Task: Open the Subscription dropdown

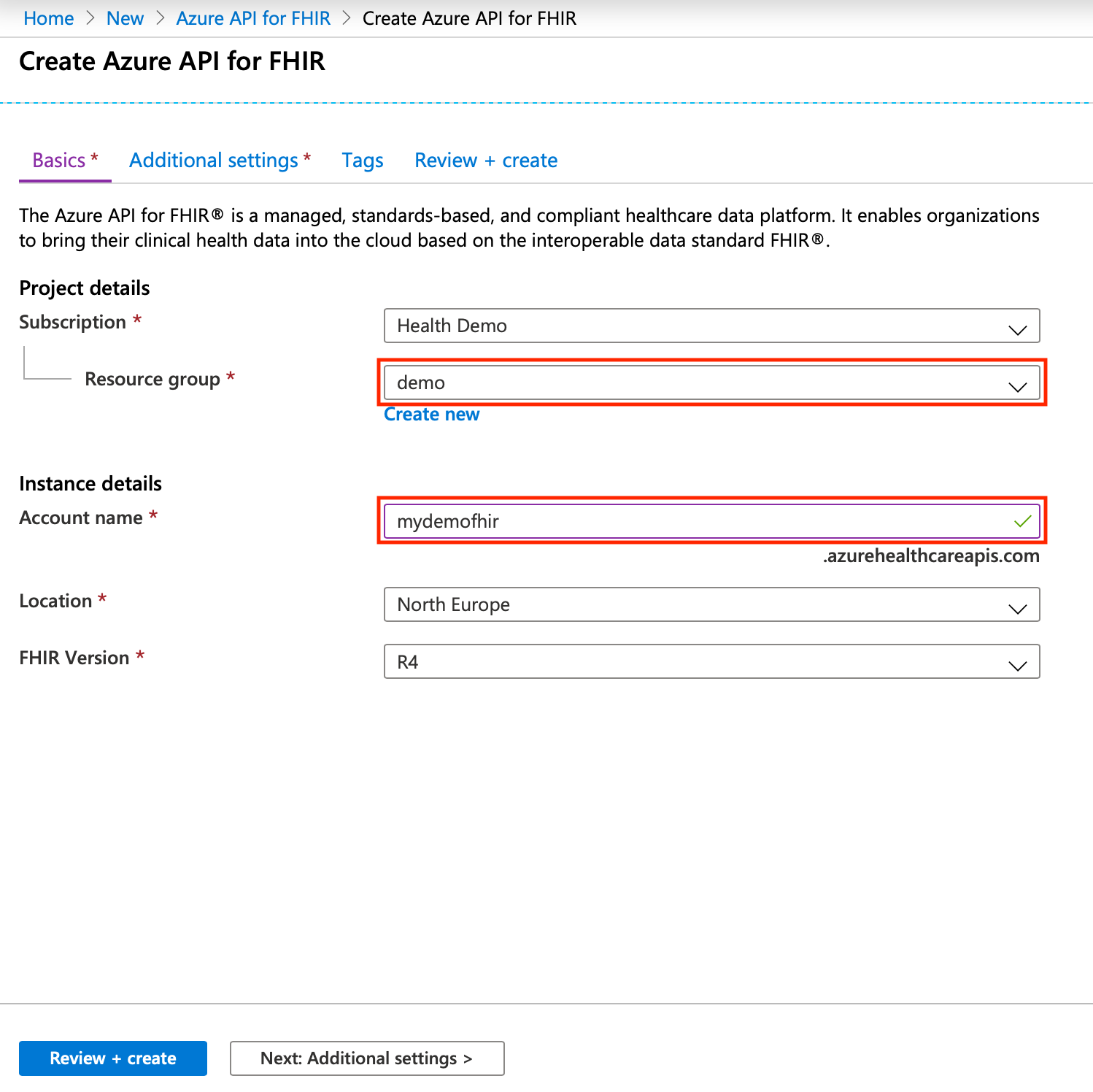Action: click(711, 326)
